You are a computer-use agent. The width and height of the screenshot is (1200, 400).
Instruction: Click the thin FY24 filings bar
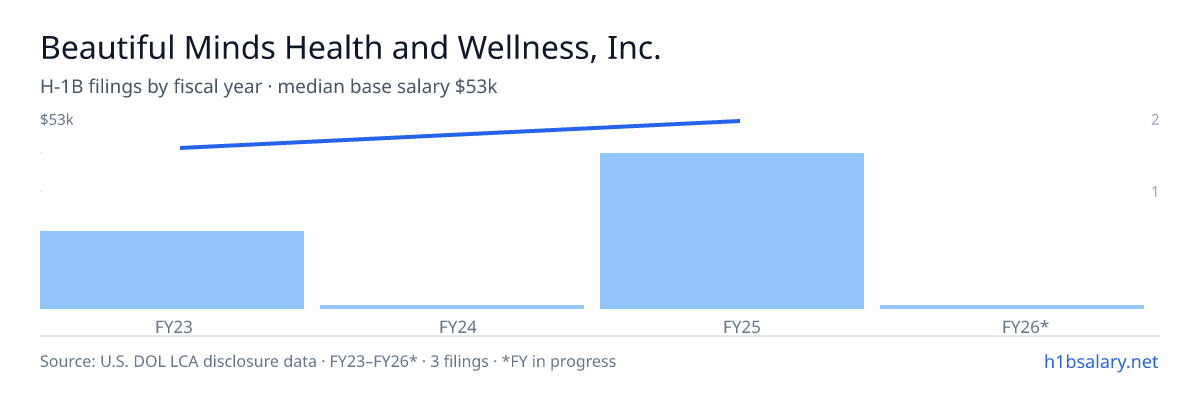click(x=452, y=307)
